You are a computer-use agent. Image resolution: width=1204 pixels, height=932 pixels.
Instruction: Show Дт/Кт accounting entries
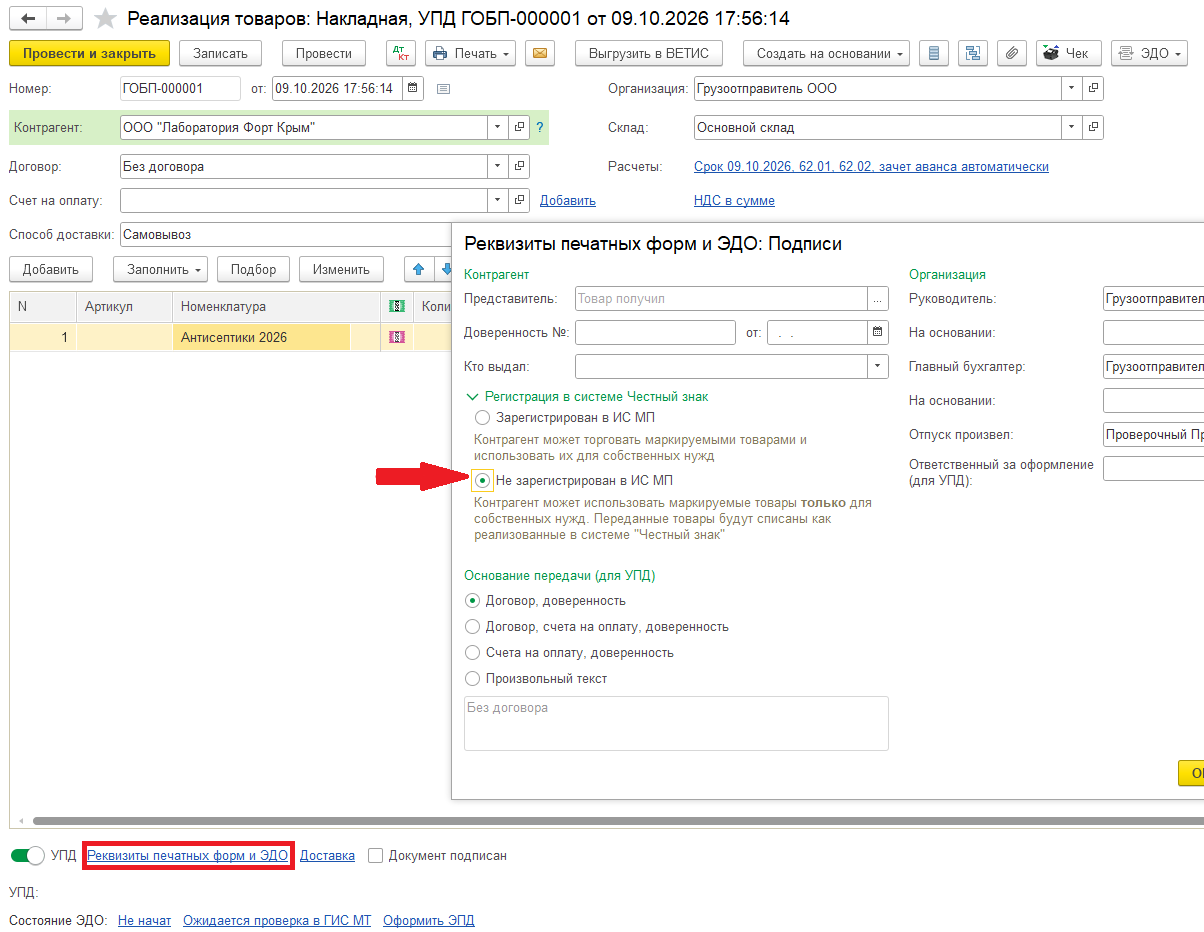coord(401,53)
